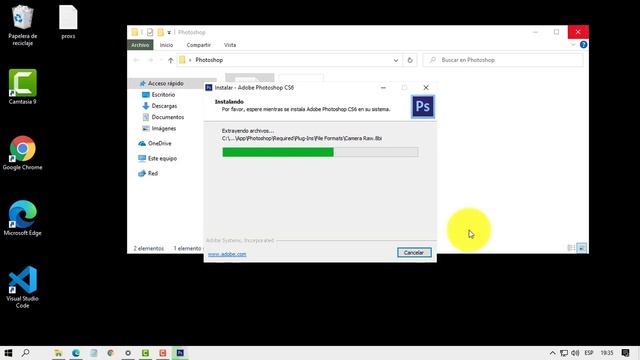Switch to details view in Explorer

pos(571,248)
